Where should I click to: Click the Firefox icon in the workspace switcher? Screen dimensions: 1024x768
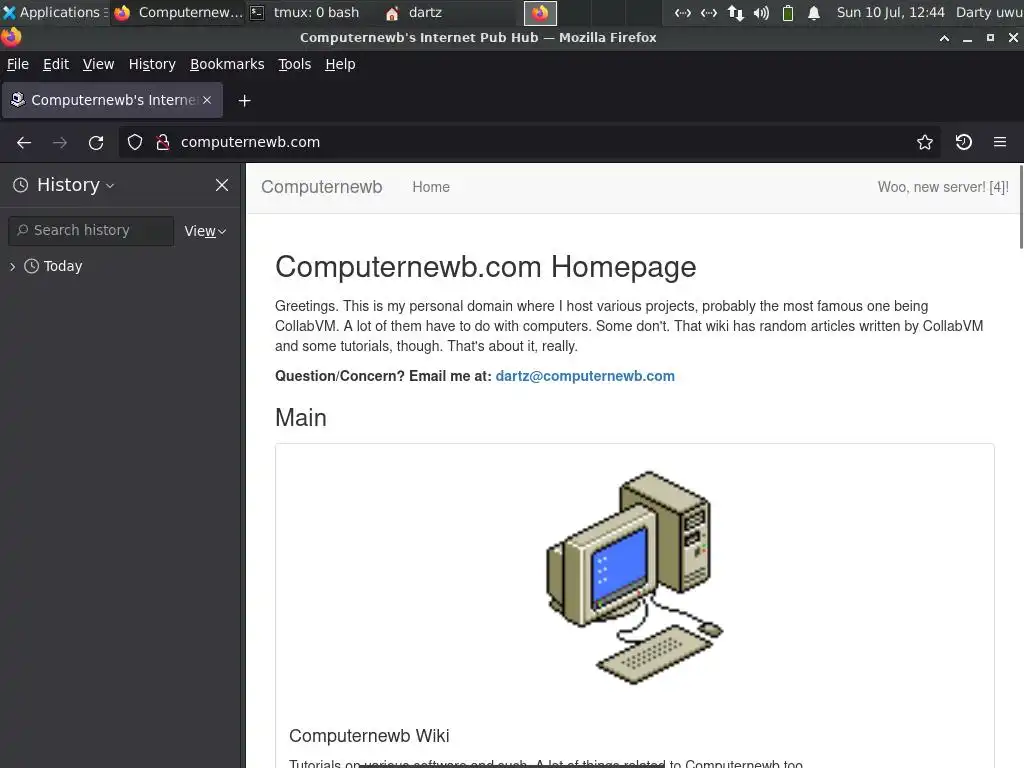click(x=540, y=12)
